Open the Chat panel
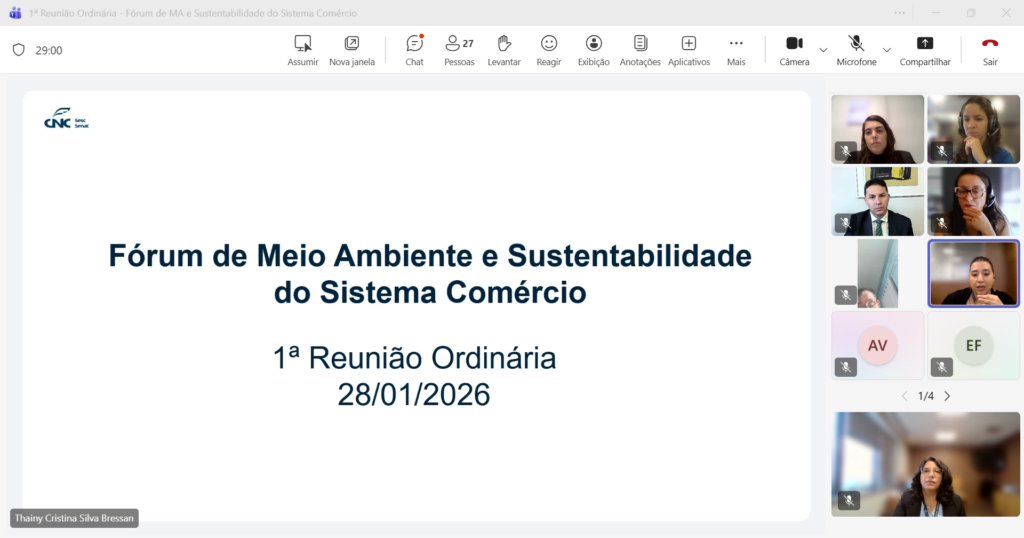This screenshot has width=1024, height=538. click(x=414, y=50)
